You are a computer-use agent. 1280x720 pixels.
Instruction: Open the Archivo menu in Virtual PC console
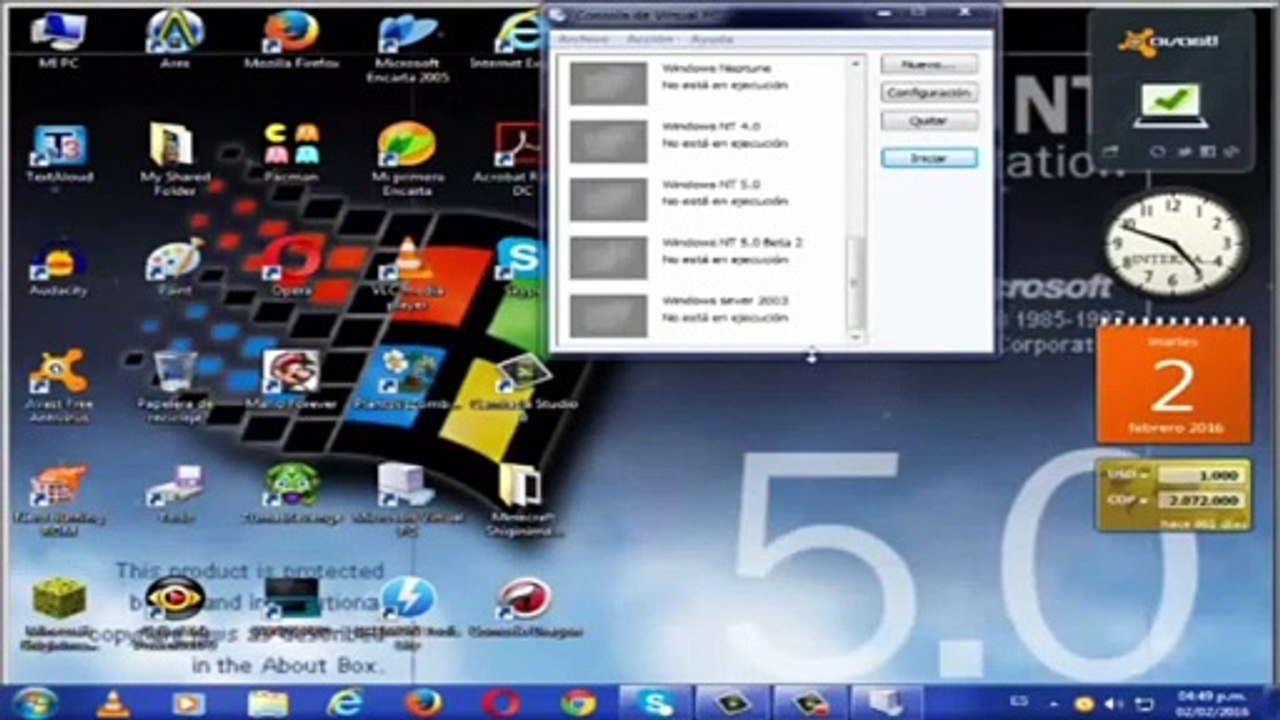(582, 39)
